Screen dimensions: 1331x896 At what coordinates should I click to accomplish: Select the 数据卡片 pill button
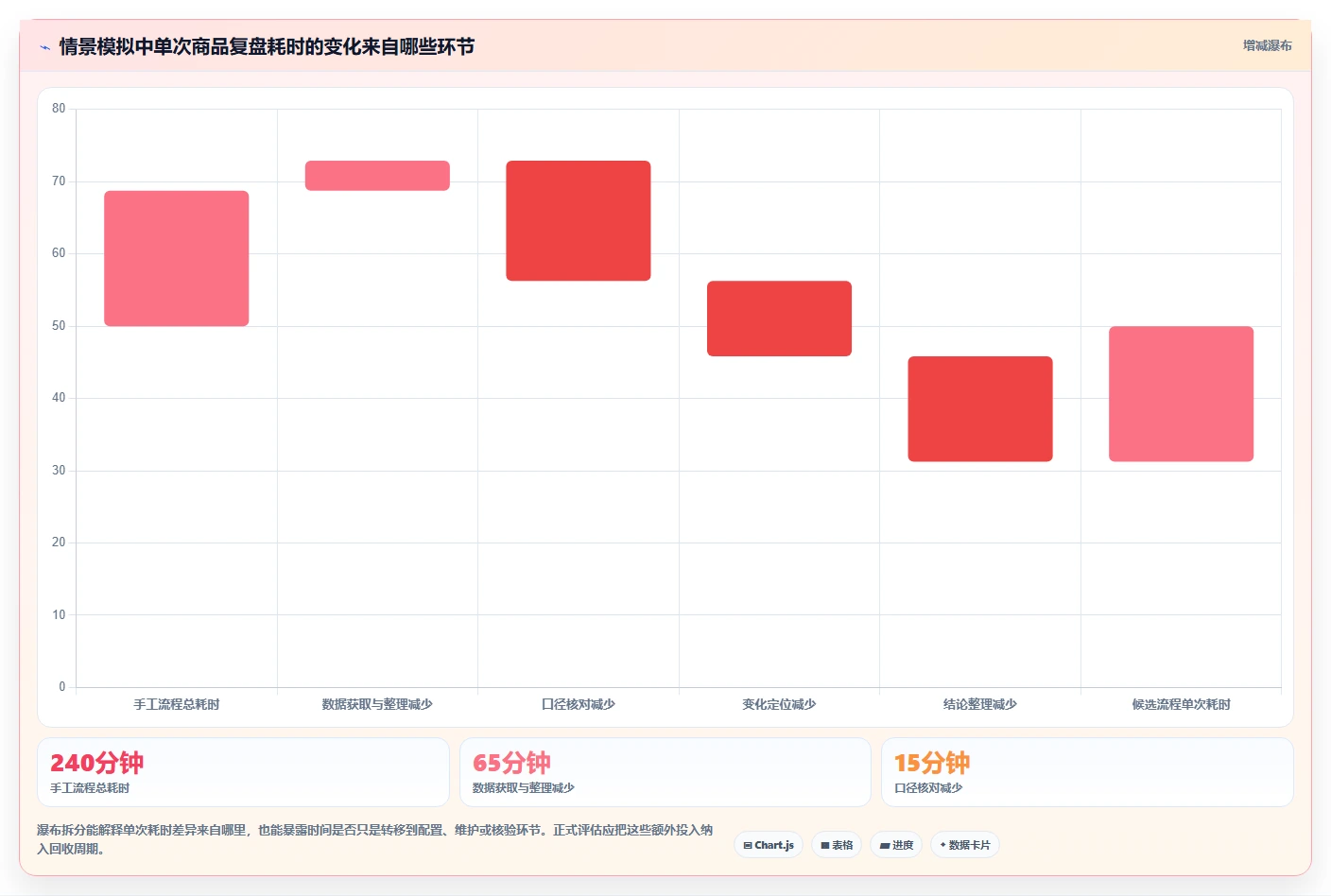coord(965,845)
